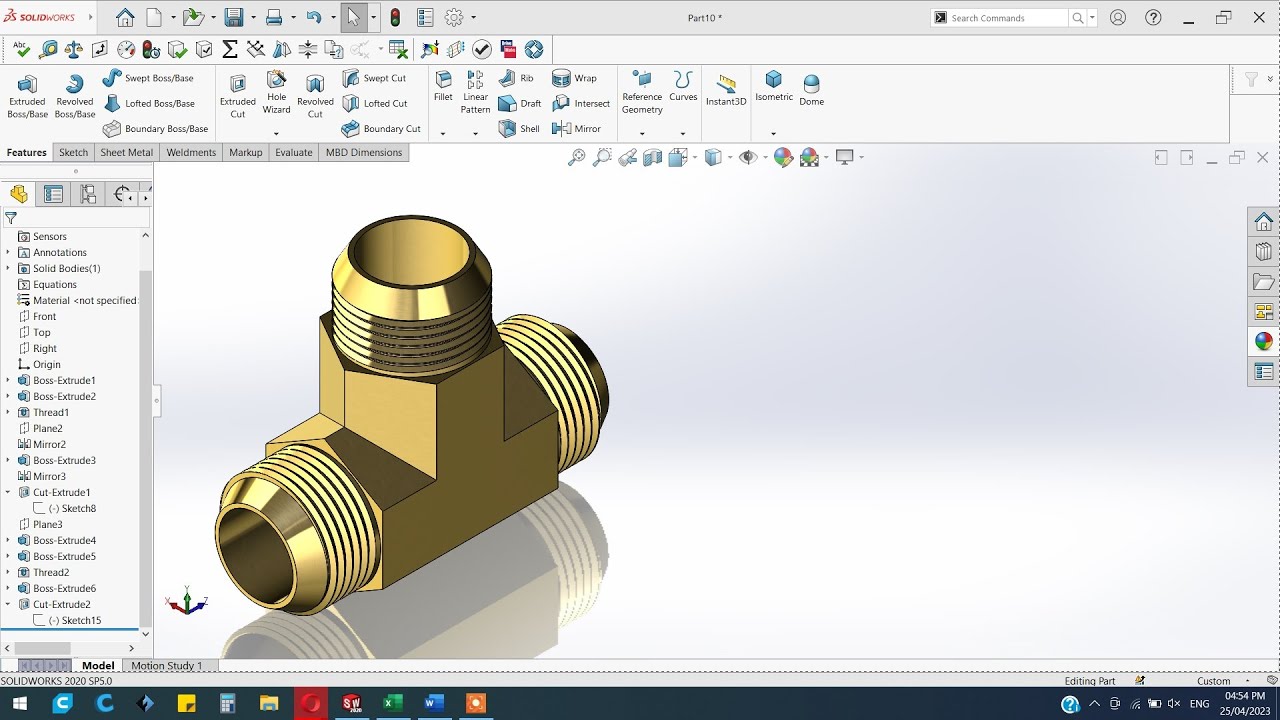Click the Appearances task pane icon

[1264, 341]
